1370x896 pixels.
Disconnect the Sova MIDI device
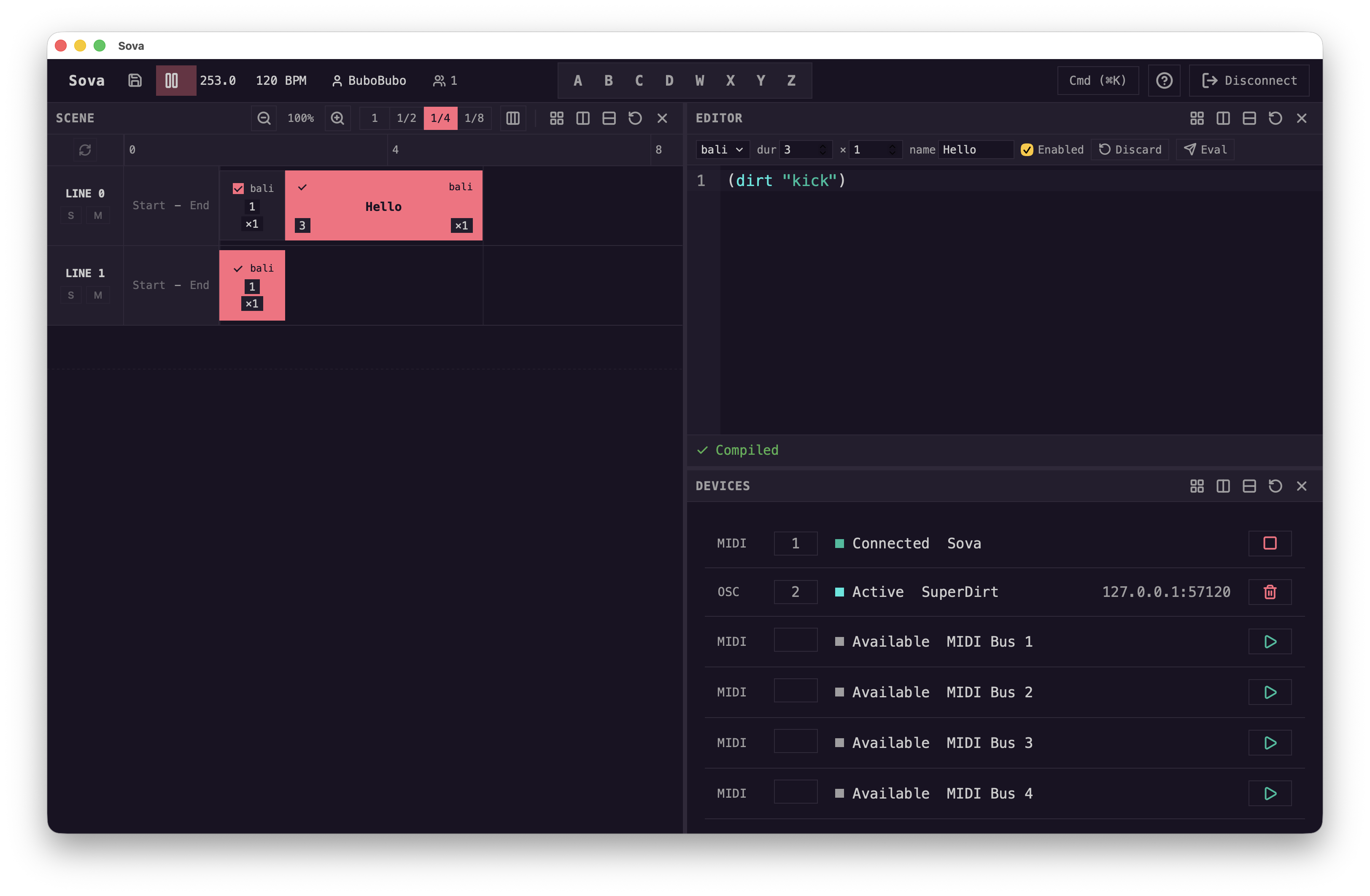click(x=1269, y=543)
